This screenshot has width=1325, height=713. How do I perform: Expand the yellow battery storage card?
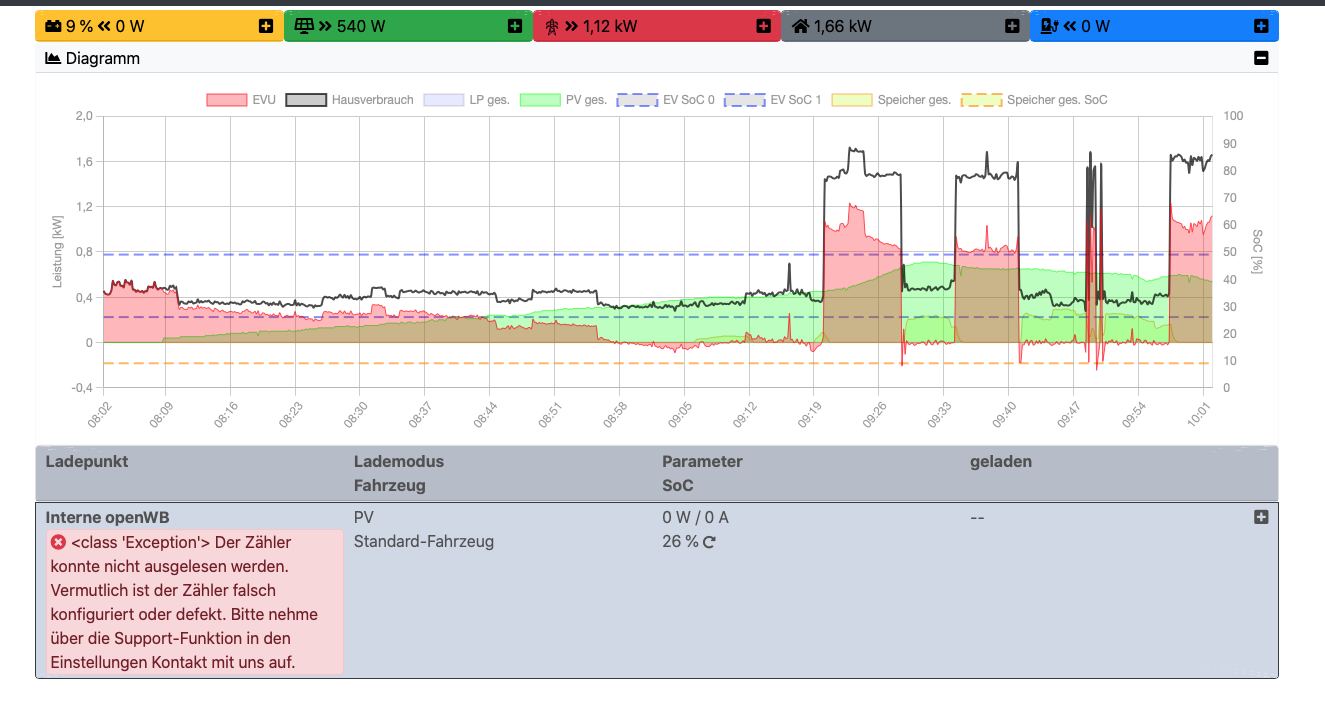pos(266,26)
